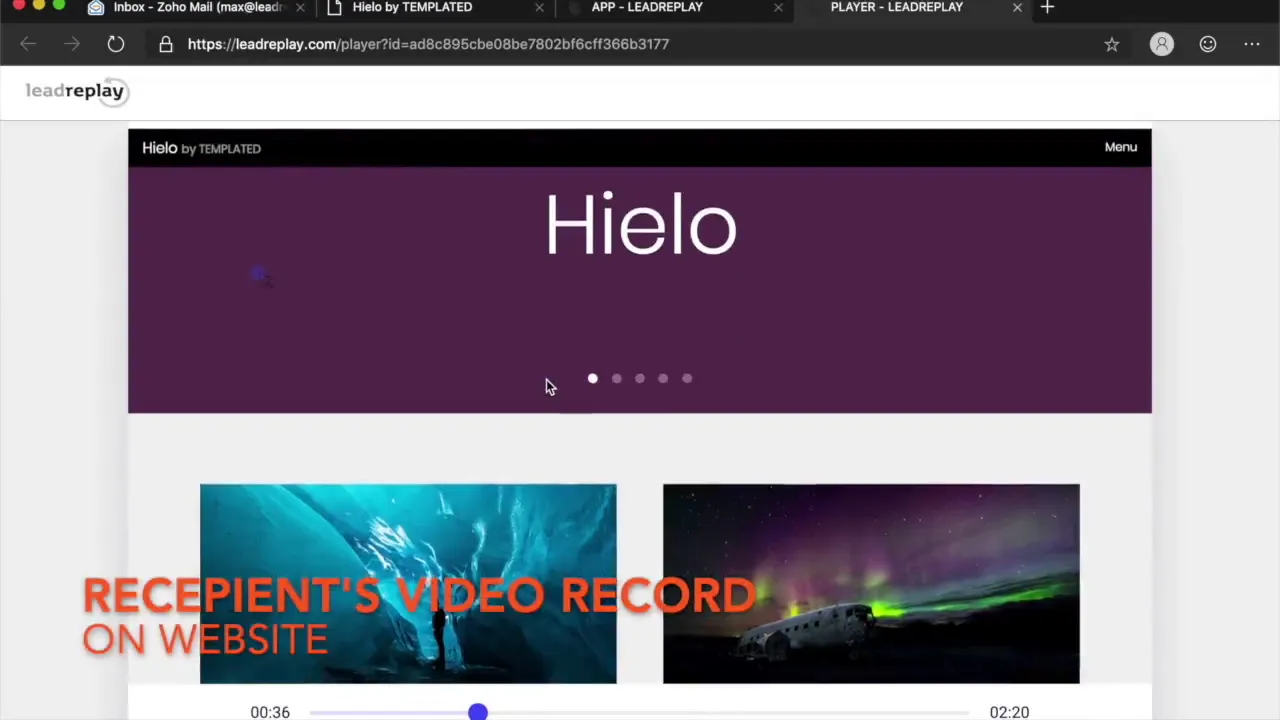The height and width of the screenshot is (720, 1280).
Task: Reload the page with refresh icon
Action: tap(116, 44)
